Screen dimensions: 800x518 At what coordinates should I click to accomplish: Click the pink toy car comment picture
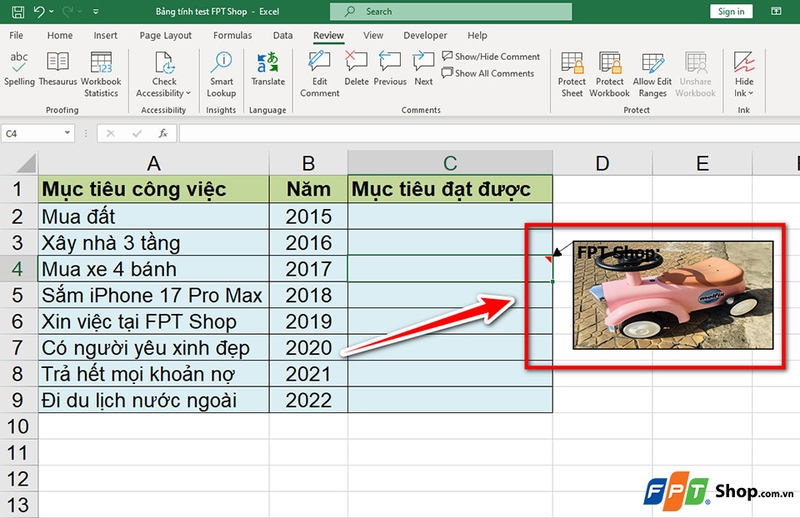[x=673, y=295]
